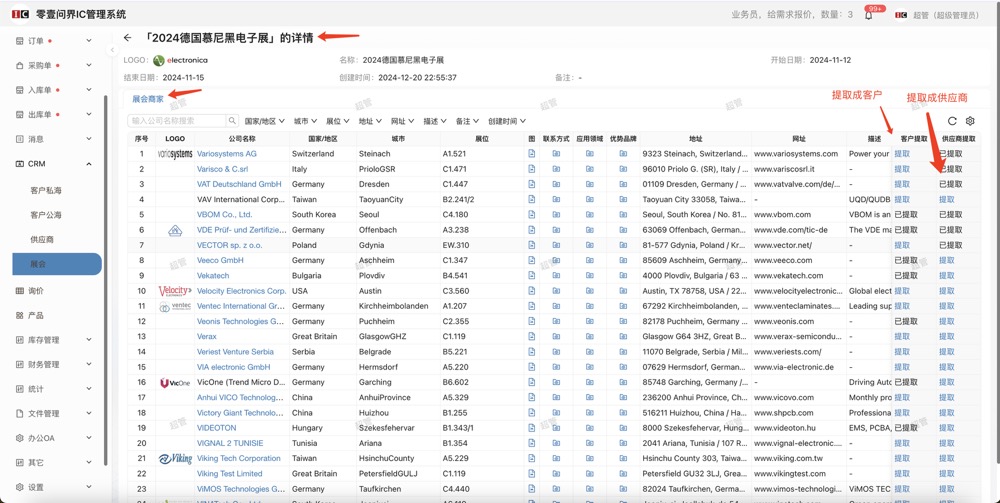Viewport: 1000px width, 503px height.
Task: Open the notification bell with 99+ badge
Action: coord(868,15)
